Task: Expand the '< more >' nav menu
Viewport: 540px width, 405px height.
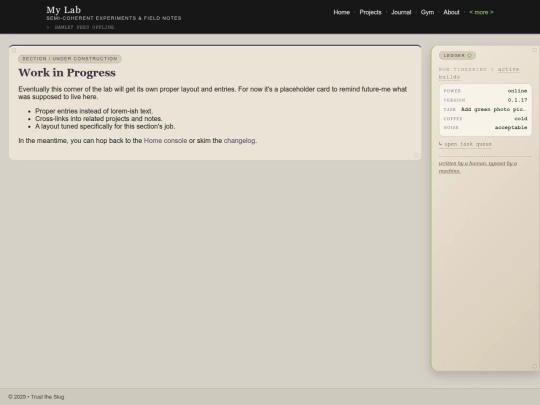Action: 481,12
